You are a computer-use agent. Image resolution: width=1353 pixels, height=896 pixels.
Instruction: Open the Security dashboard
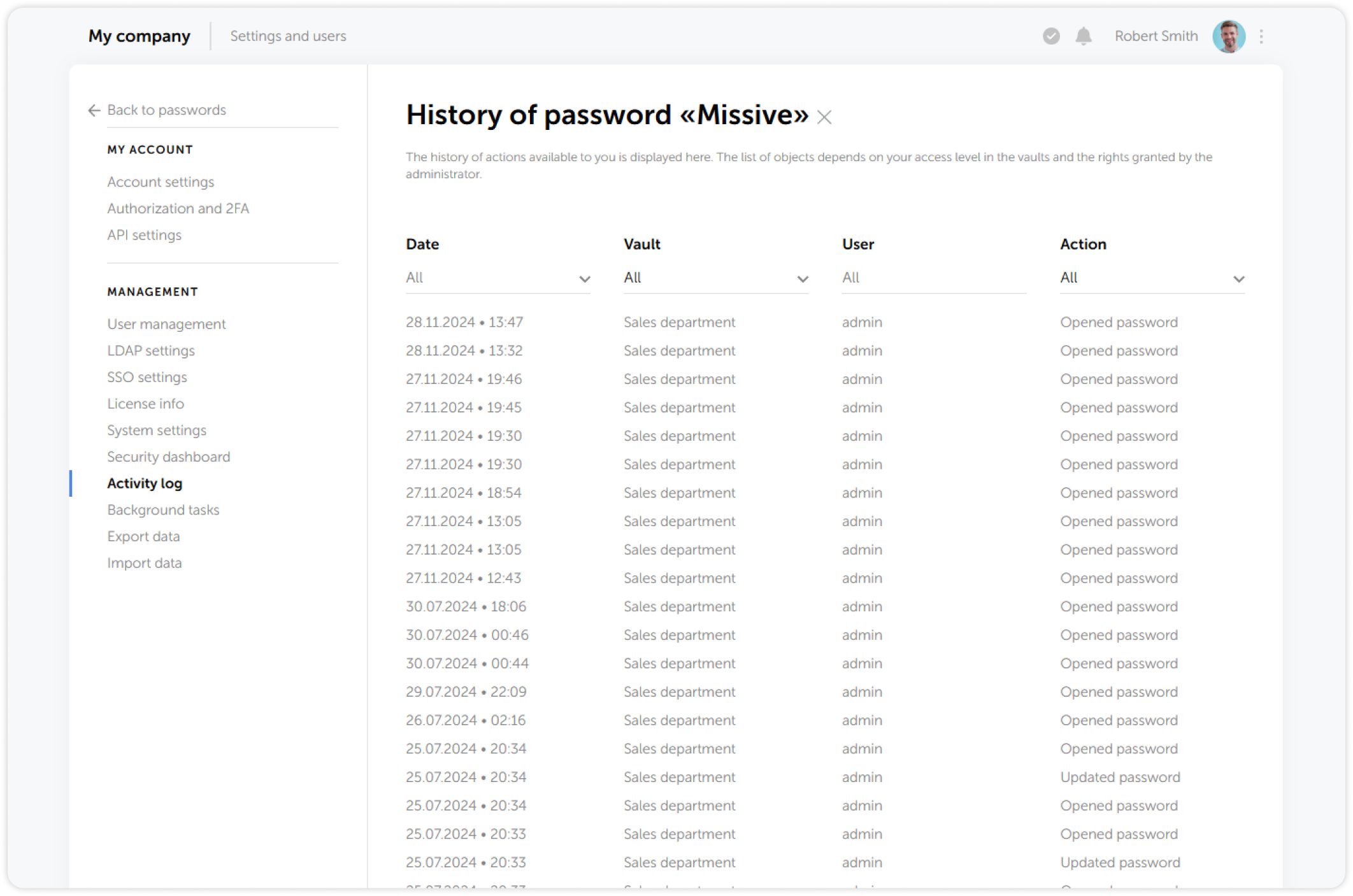pos(168,457)
